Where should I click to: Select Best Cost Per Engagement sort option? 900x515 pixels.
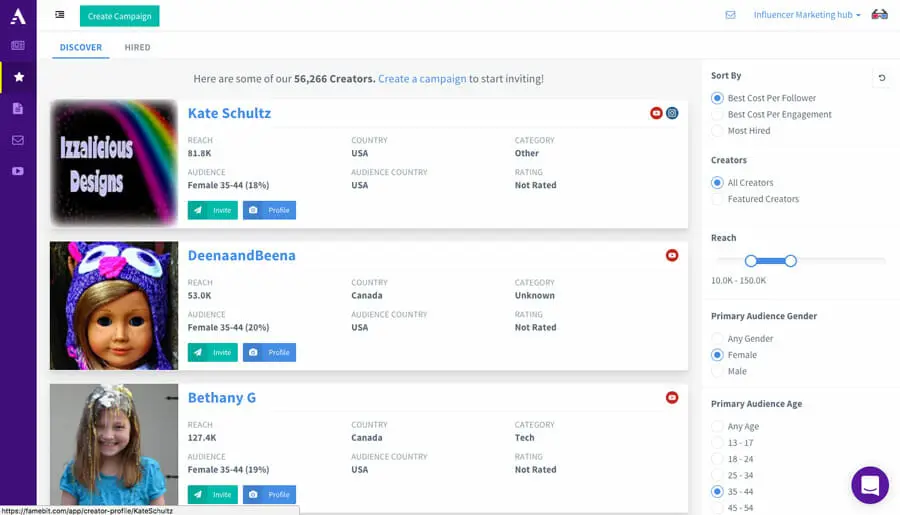(717, 115)
